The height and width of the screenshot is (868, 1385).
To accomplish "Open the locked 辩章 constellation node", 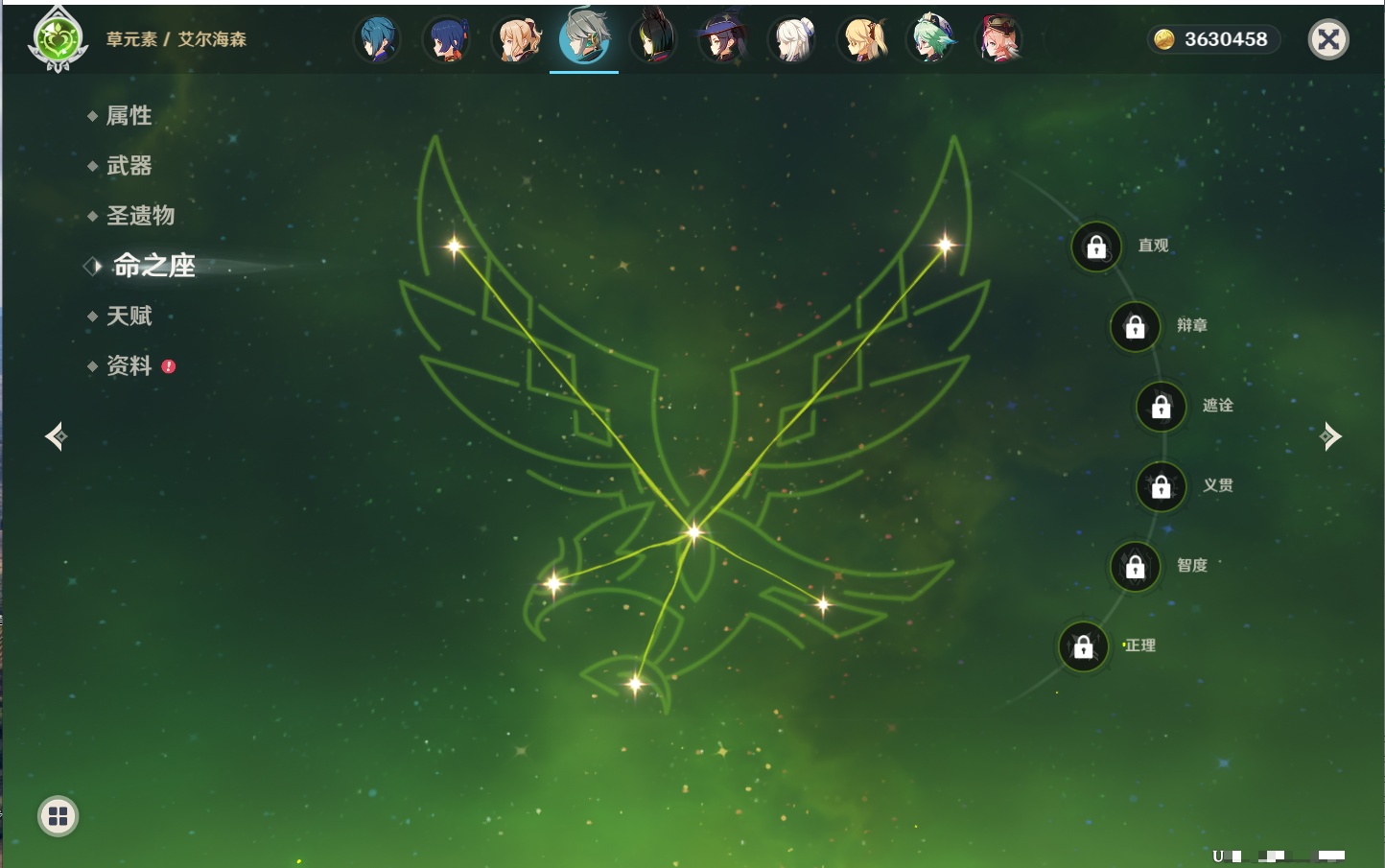I will tap(1135, 326).
